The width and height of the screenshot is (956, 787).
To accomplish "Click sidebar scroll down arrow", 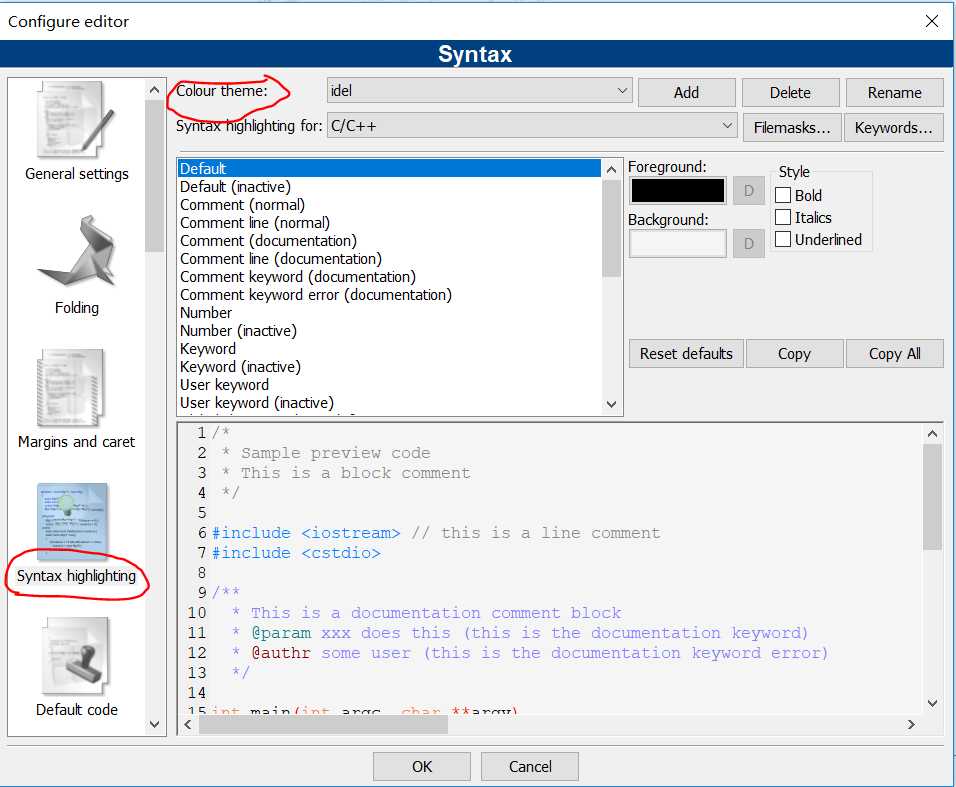I will pos(154,724).
